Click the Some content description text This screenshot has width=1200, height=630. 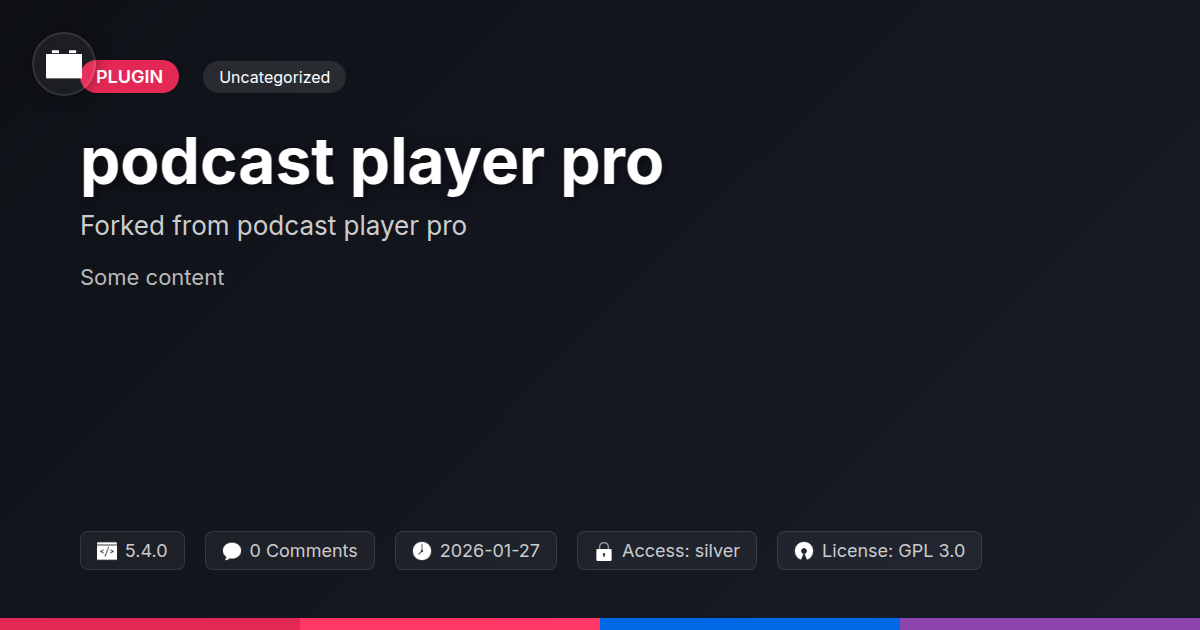(152, 277)
